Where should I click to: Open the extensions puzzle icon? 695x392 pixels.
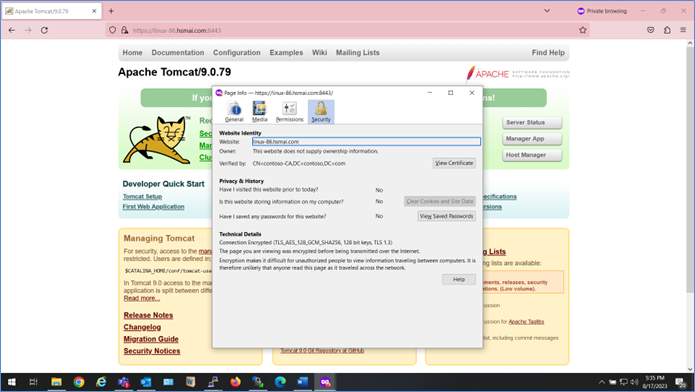click(667, 30)
